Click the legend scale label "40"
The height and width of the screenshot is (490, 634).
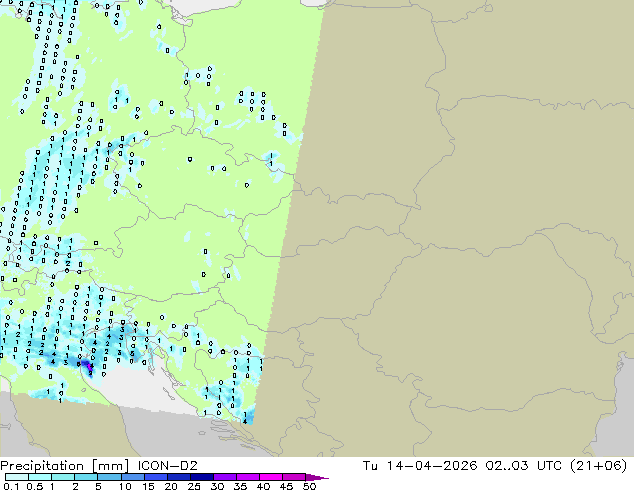263,486
